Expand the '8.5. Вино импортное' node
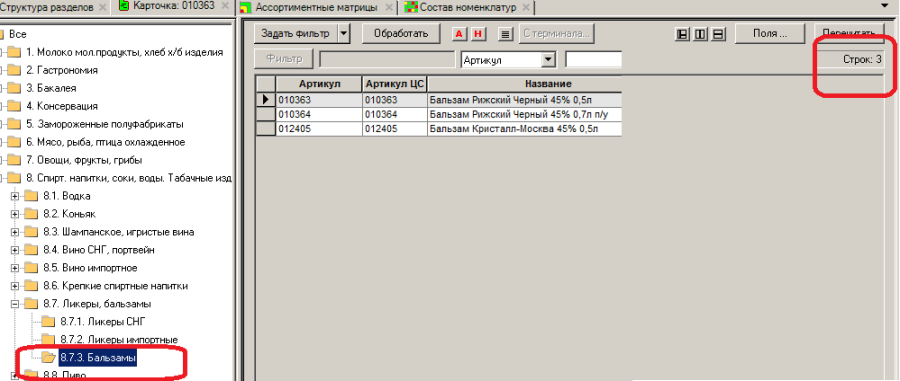Screen dimensions: 900x381 (15, 268)
